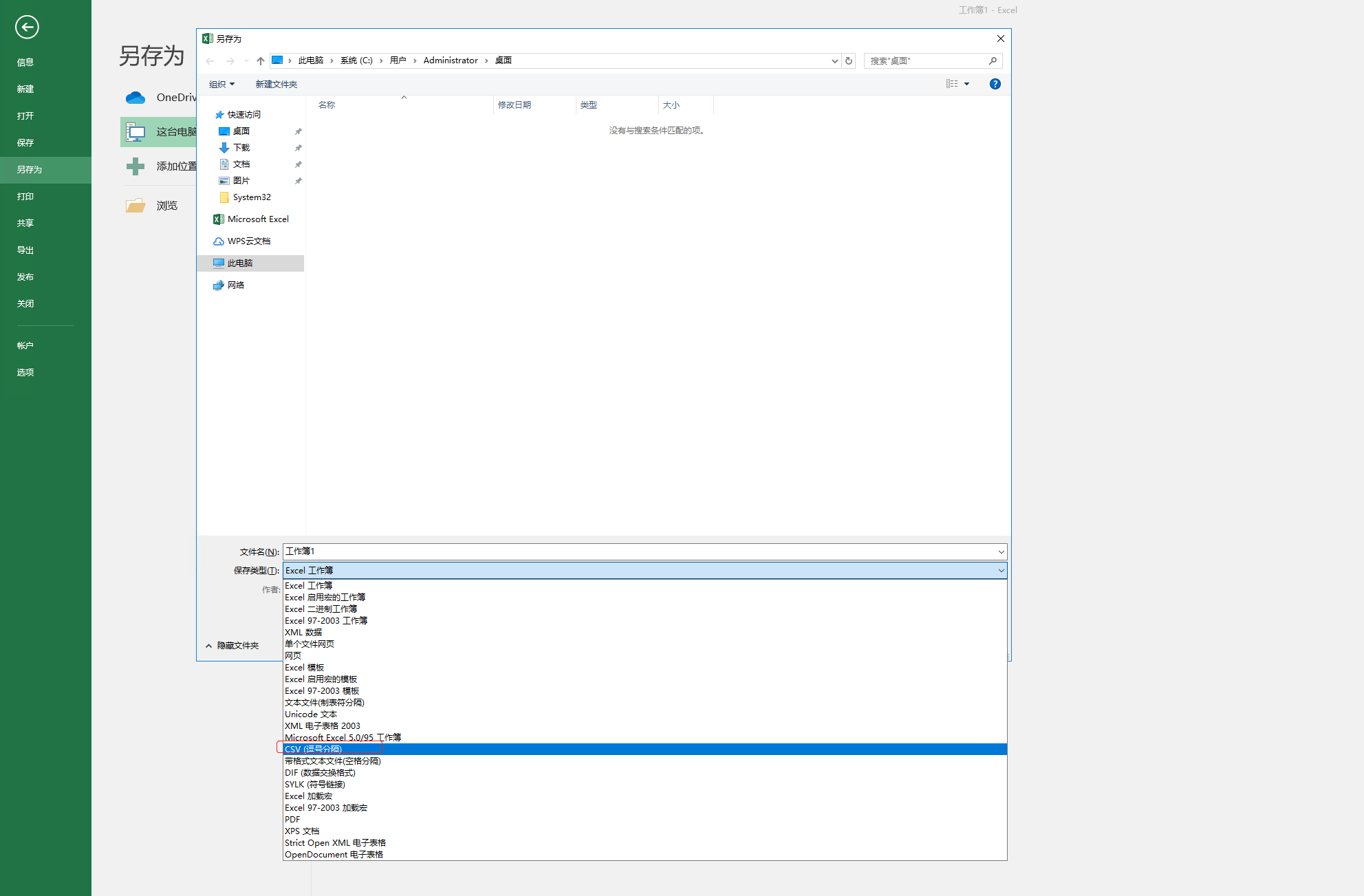The height and width of the screenshot is (896, 1364).
Task: Click the change view layout icon
Action: coord(952,84)
